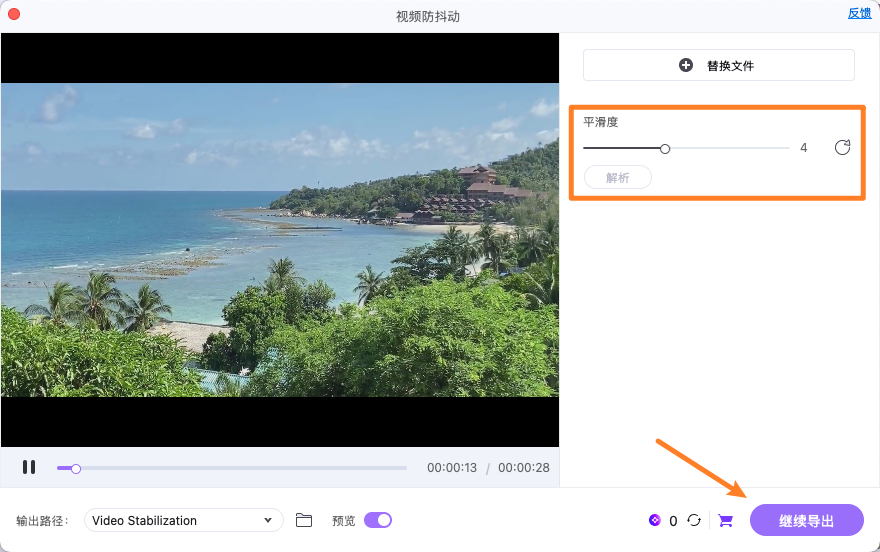This screenshot has width=880, height=552.
Task: Refresh the credits count icon
Action: coord(693,520)
